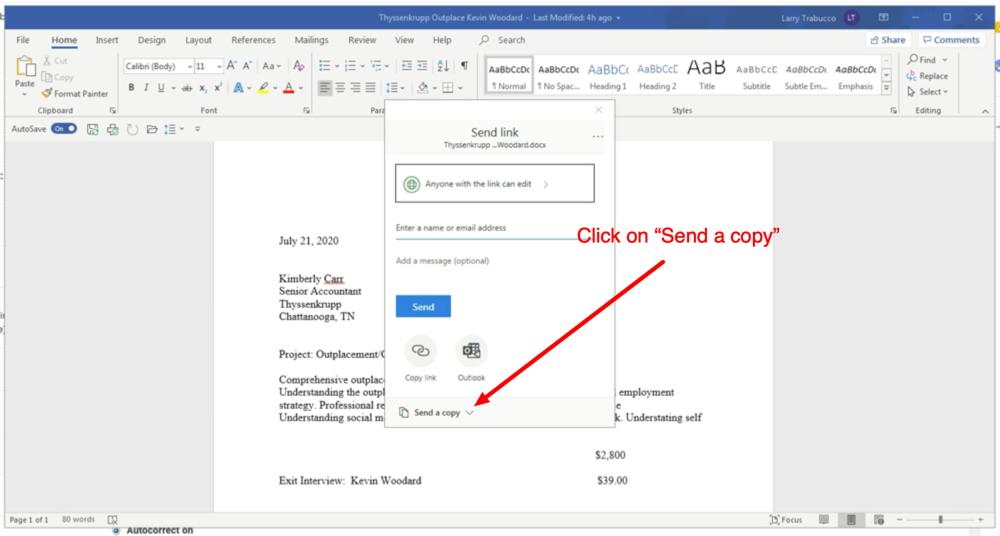Switch to the Insert tab
This screenshot has height=536, width=1000.
pos(107,40)
